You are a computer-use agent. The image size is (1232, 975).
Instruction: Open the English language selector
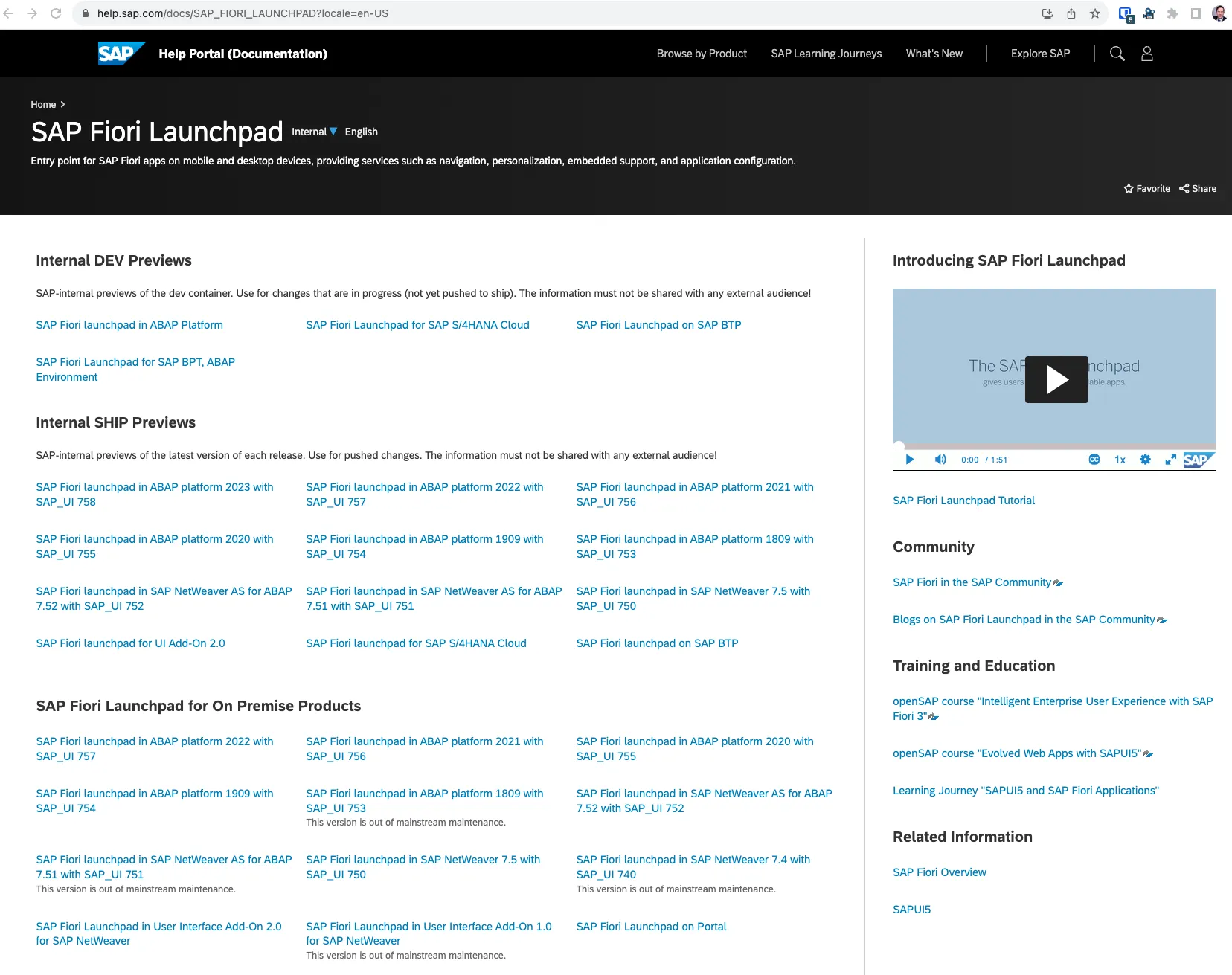361,132
